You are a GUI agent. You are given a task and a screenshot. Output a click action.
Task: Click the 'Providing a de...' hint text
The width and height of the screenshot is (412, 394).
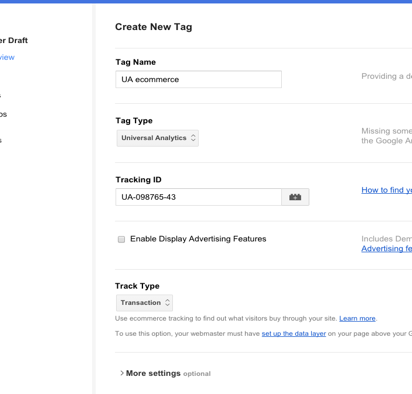click(x=387, y=76)
